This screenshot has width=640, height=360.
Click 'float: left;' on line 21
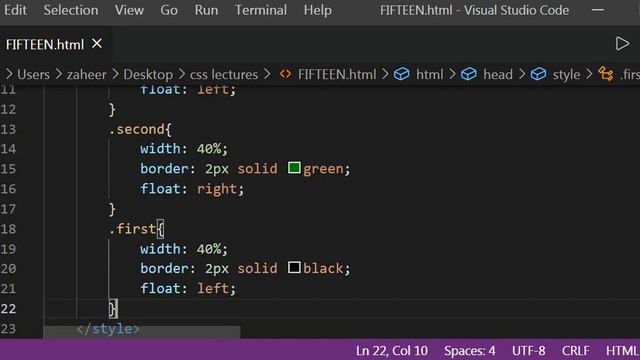click(x=188, y=289)
